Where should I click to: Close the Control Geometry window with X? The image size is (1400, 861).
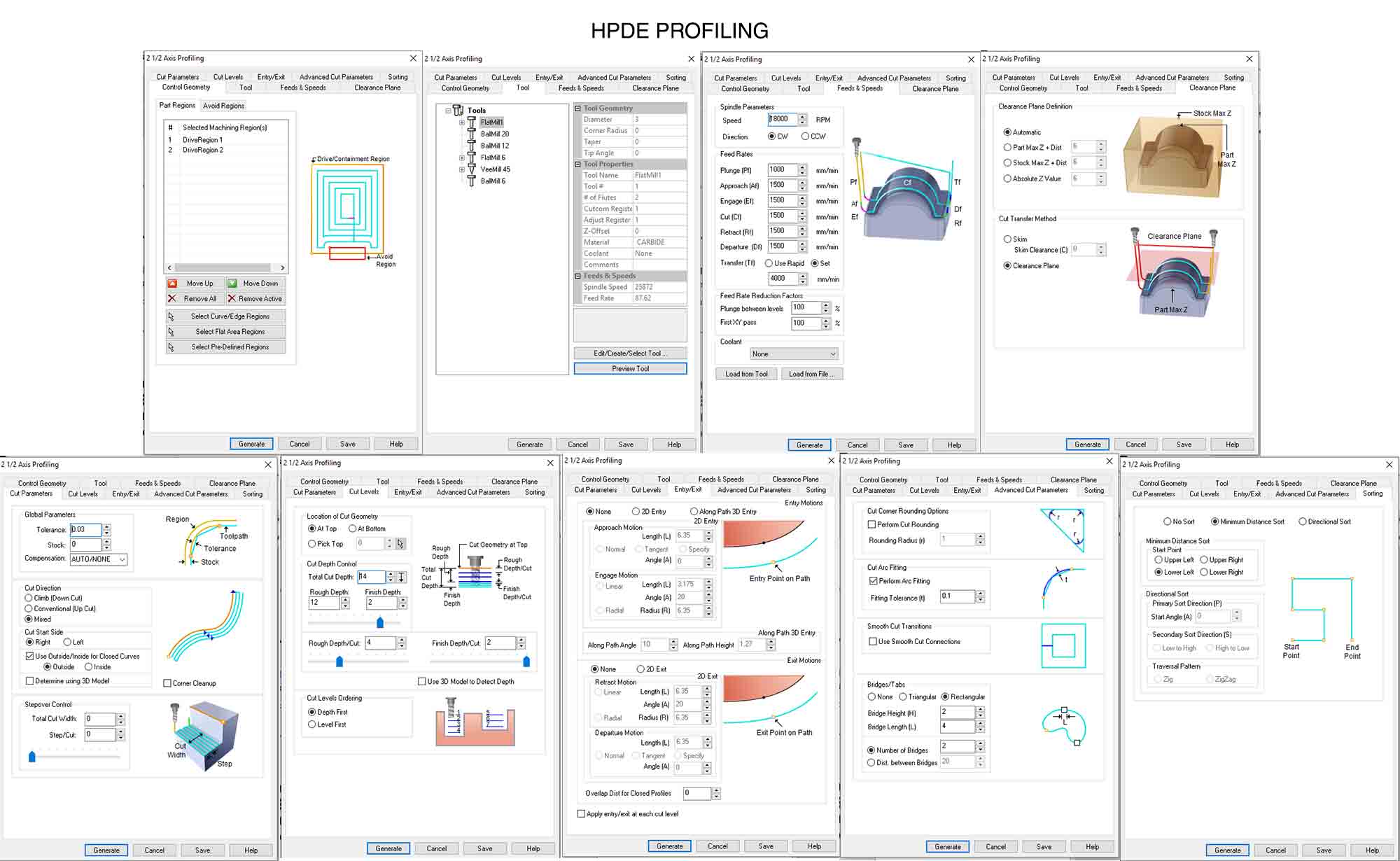pyautogui.click(x=413, y=58)
